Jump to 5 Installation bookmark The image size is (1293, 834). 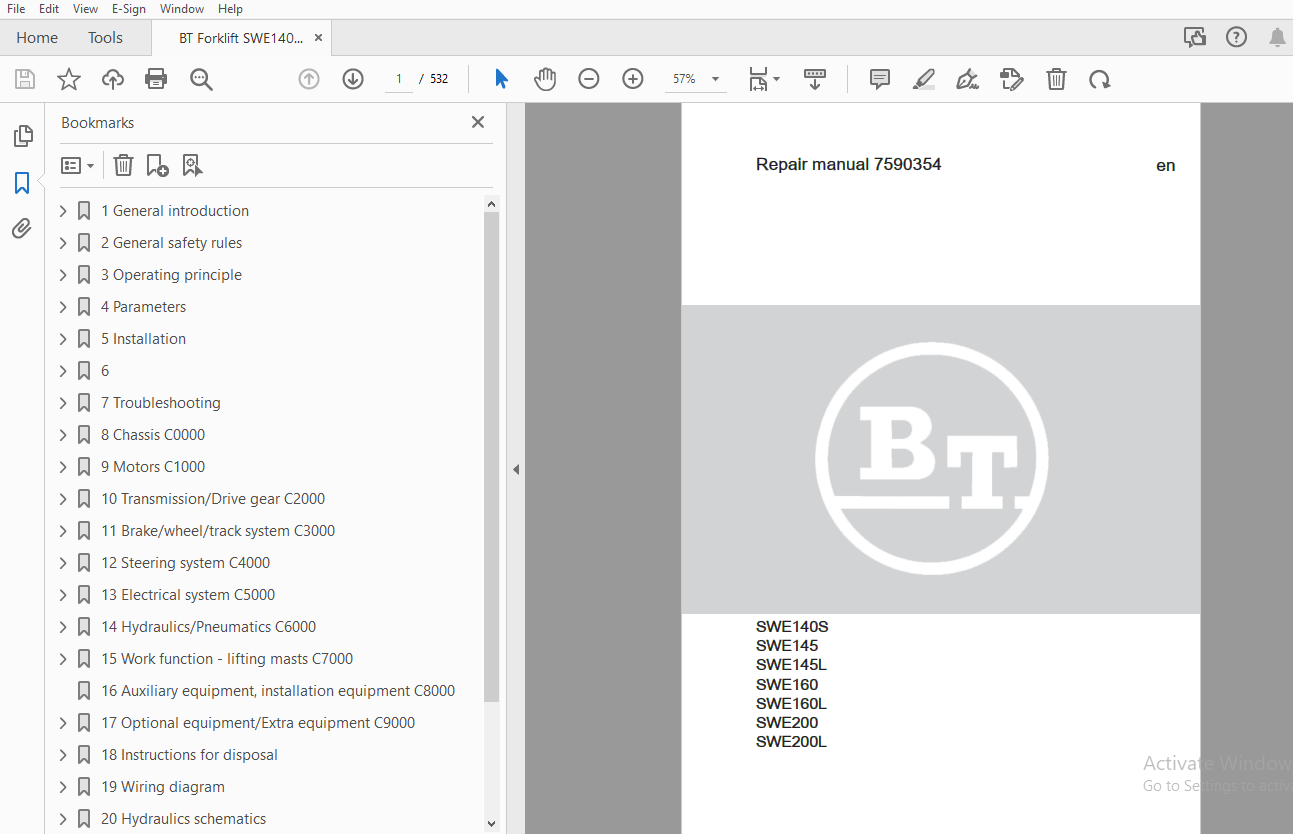pyautogui.click(x=143, y=339)
